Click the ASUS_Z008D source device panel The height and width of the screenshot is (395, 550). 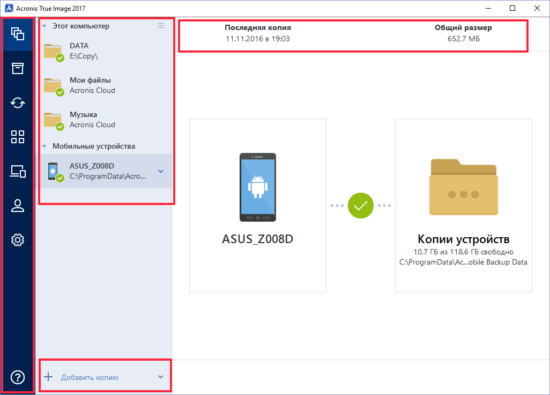point(258,205)
